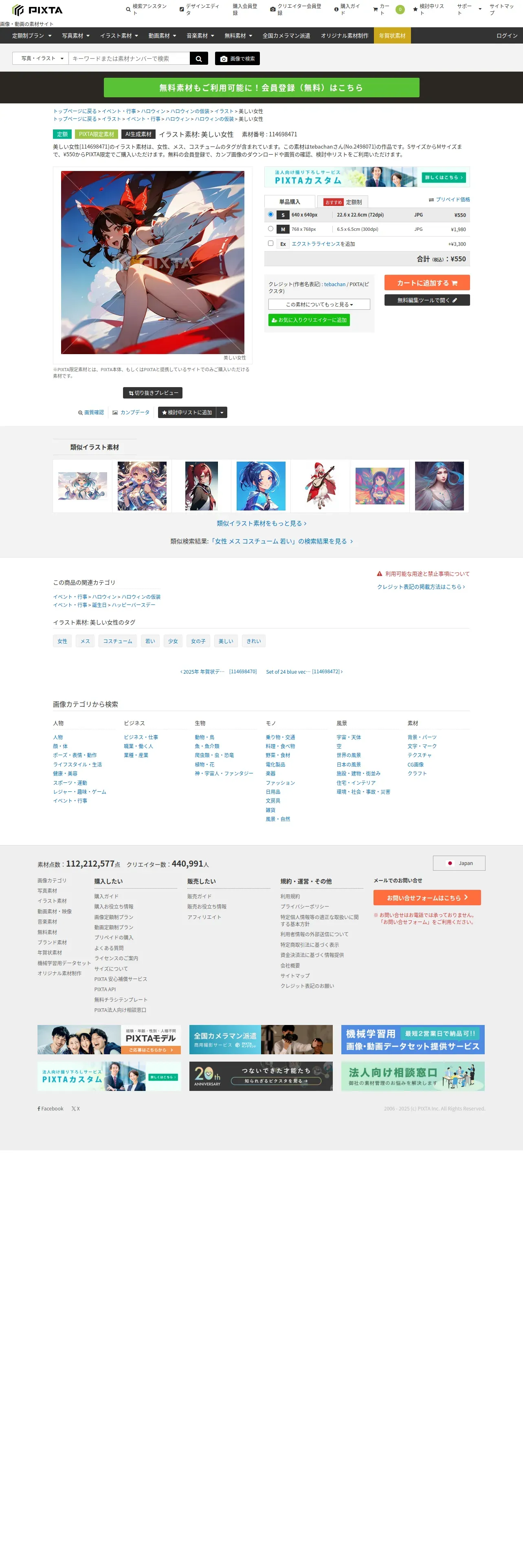Add to 検討中リスト with star button
The height and width of the screenshot is (1568, 523).
(187, 412)
